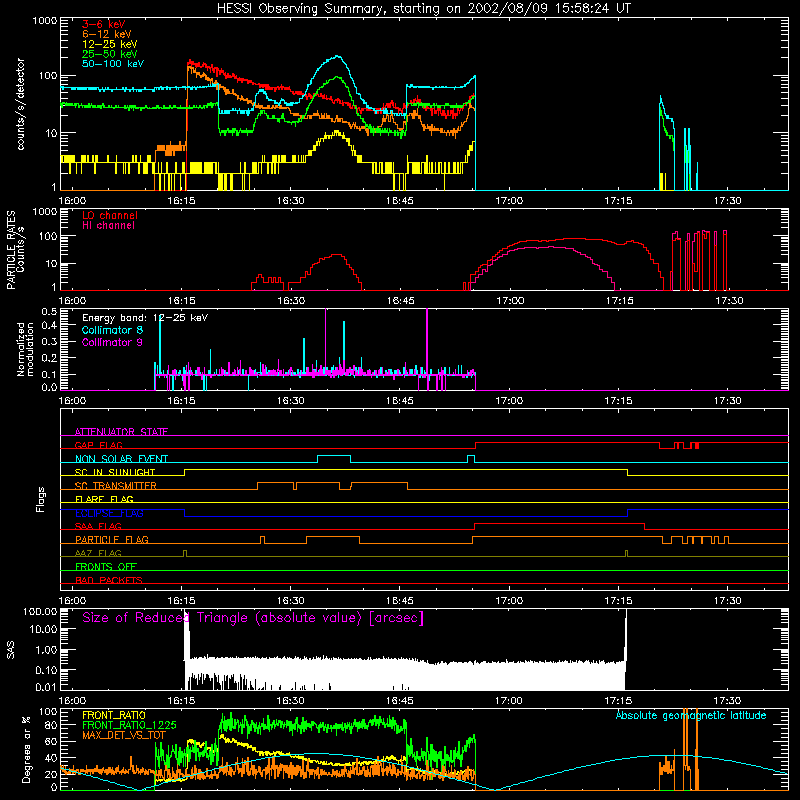Click the counts/s/detector axis label
The width and height of the screenshot is (800, 800).
pyautogui.click(x=20, y=104)
